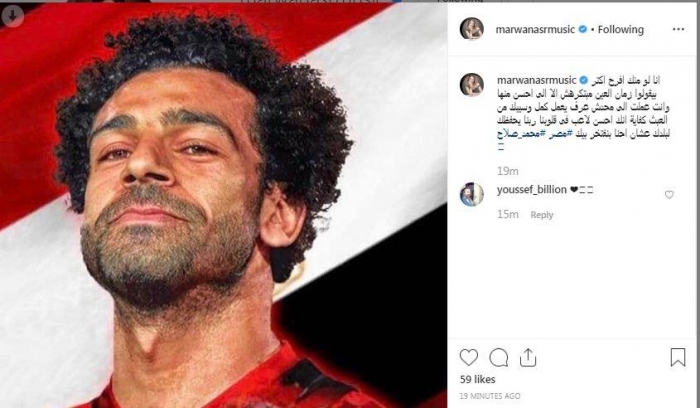View the 59 likes list
Image resolution: width=700 pixels, height=408 pixels.
478,379
